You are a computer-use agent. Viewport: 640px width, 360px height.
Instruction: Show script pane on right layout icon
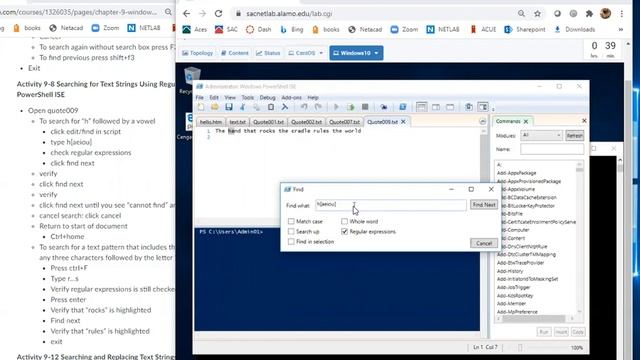pyautogui.click(x=436, y=107)
